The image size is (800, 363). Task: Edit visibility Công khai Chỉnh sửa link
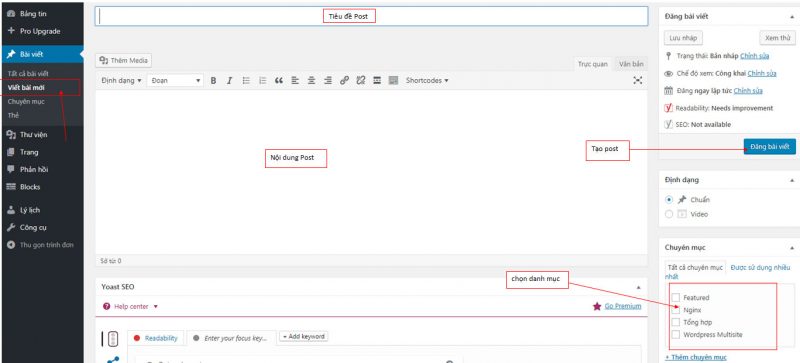click(762, 73)
